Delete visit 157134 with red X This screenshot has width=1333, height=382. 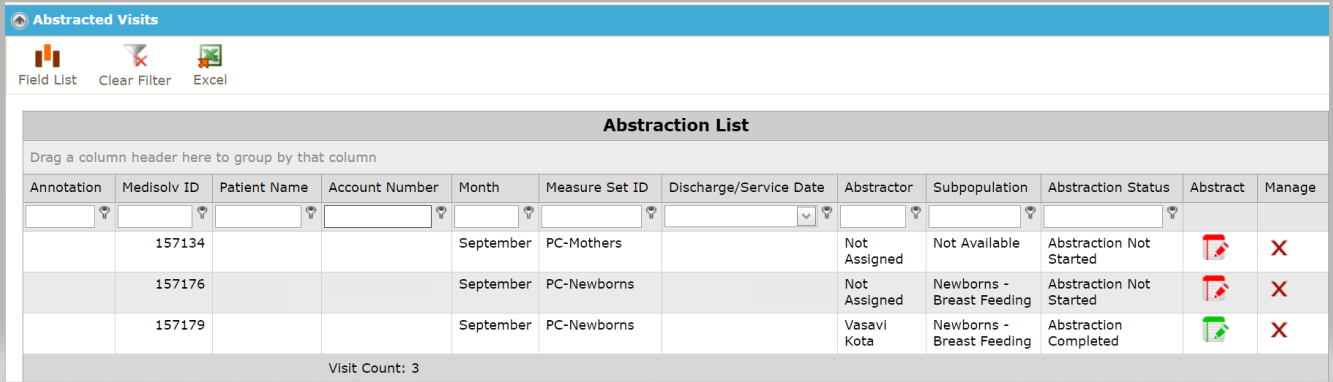click(x=1279, y=249)
